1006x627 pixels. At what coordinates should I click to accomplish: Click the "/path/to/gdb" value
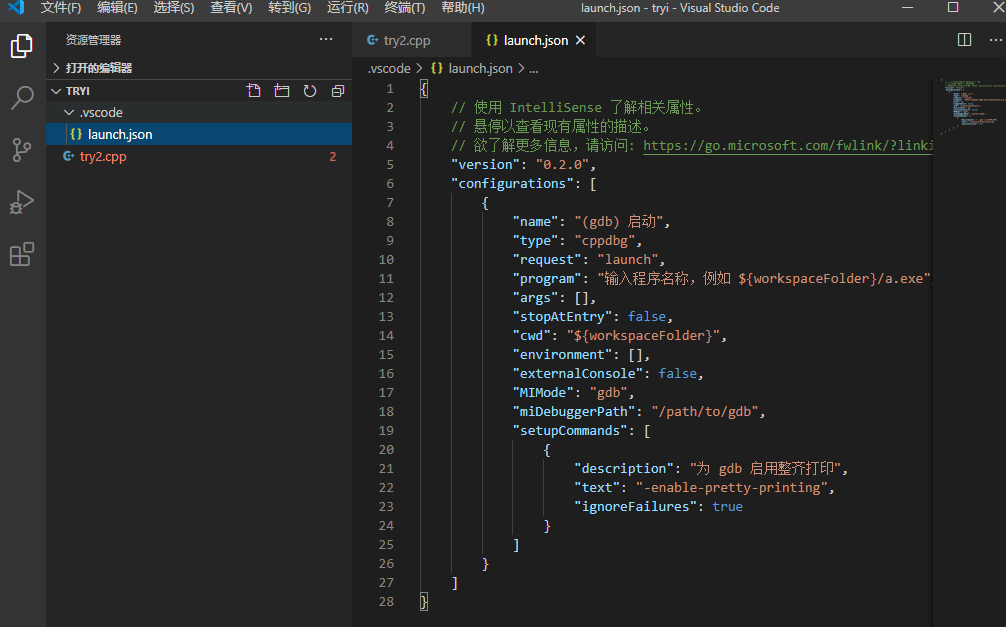(x=704, y=411)
